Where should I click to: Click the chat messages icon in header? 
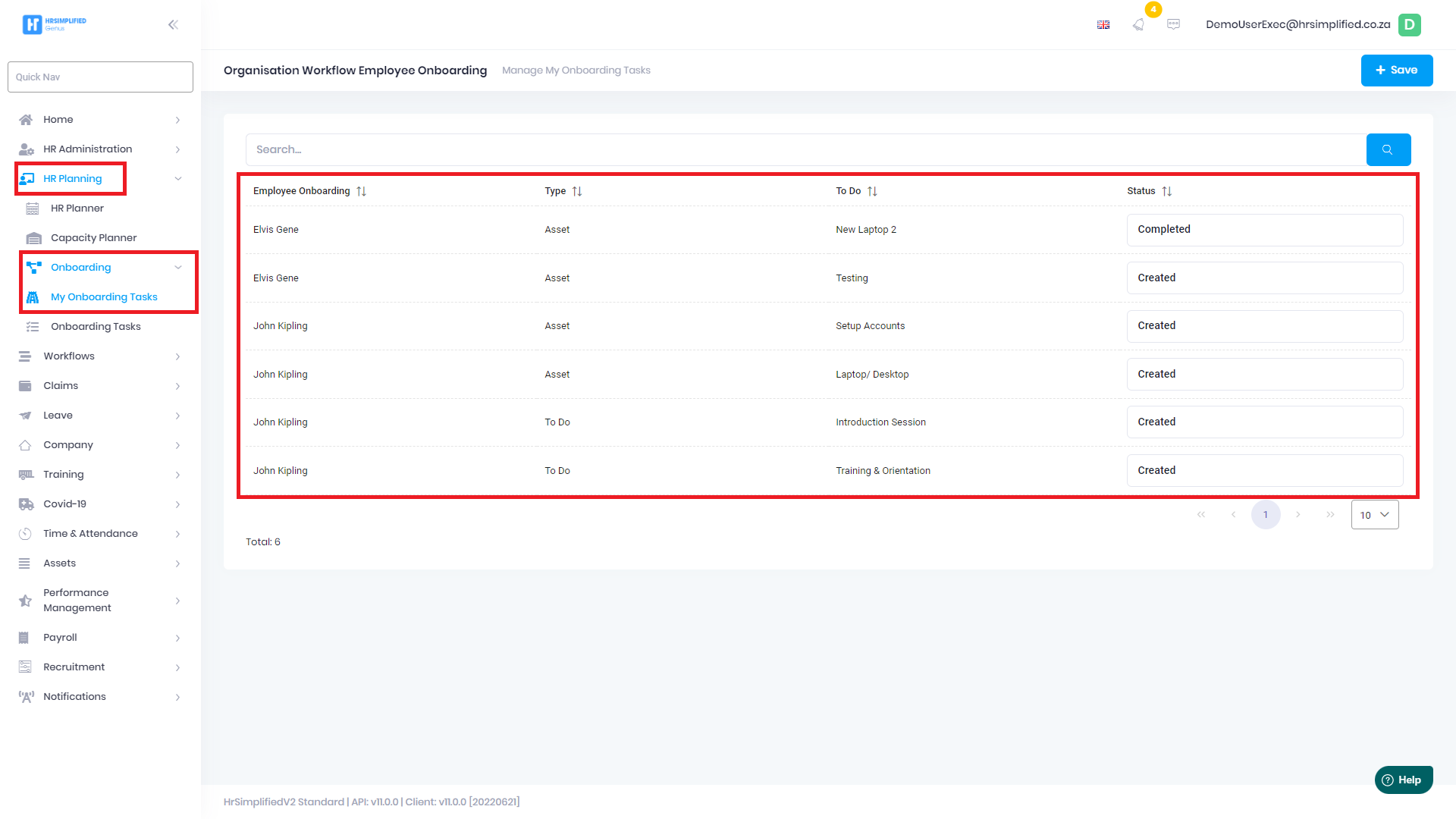1173,24
